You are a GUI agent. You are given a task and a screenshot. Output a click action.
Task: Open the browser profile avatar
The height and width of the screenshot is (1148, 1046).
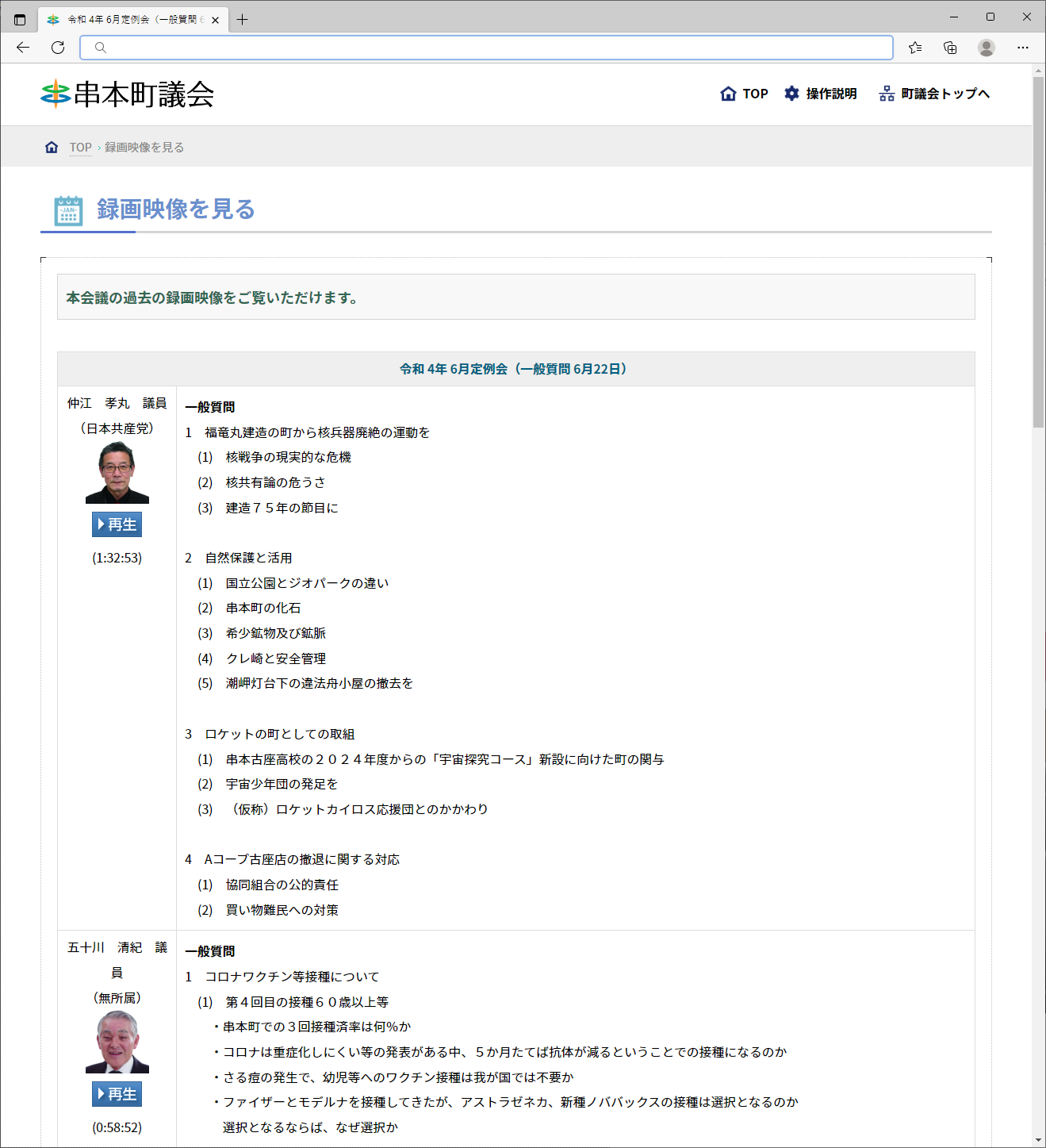(987, 48)
